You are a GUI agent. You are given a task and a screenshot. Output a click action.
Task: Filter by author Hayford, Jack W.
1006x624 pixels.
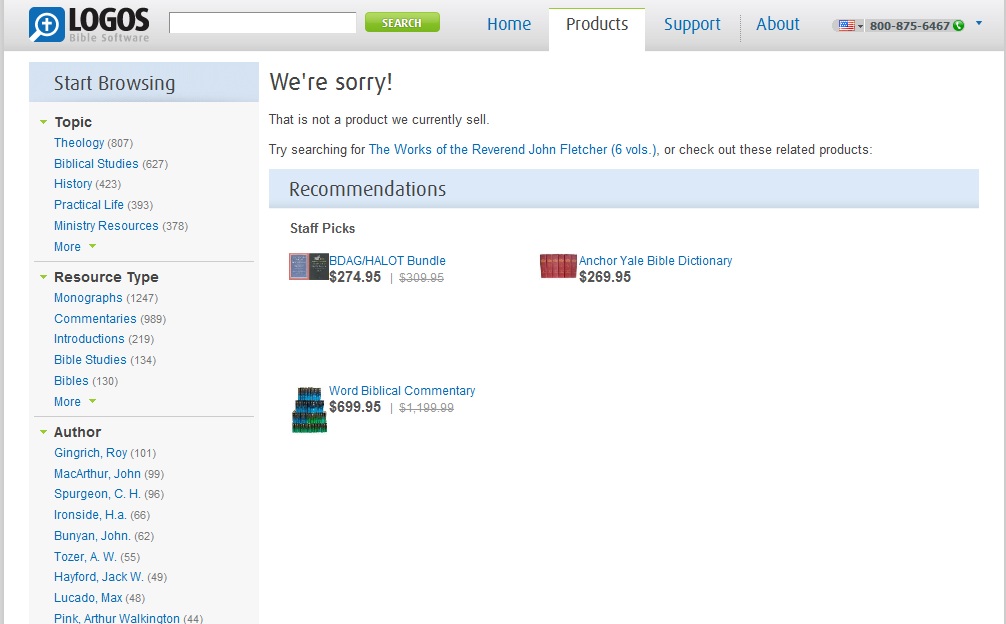99,577
